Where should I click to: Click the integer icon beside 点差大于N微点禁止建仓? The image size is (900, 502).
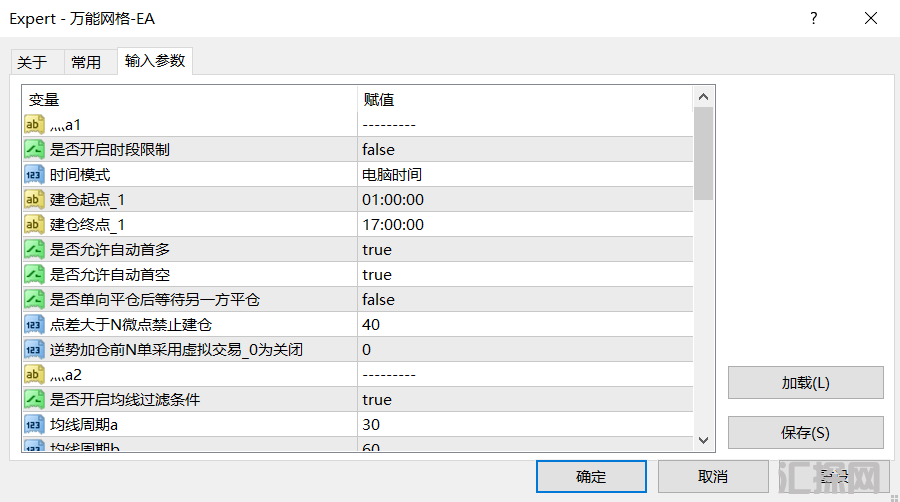[x=34, y=325]
